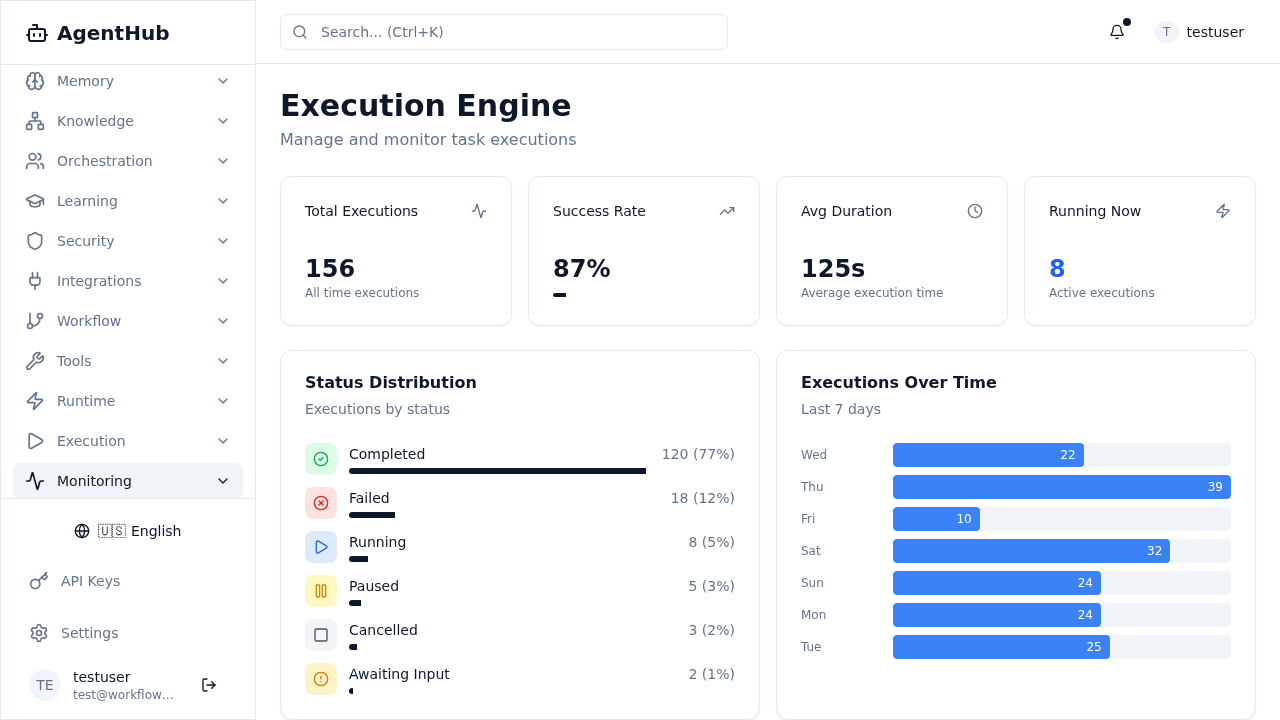
Task: Click the Completed status progress bar
Action: pos(497,470)
